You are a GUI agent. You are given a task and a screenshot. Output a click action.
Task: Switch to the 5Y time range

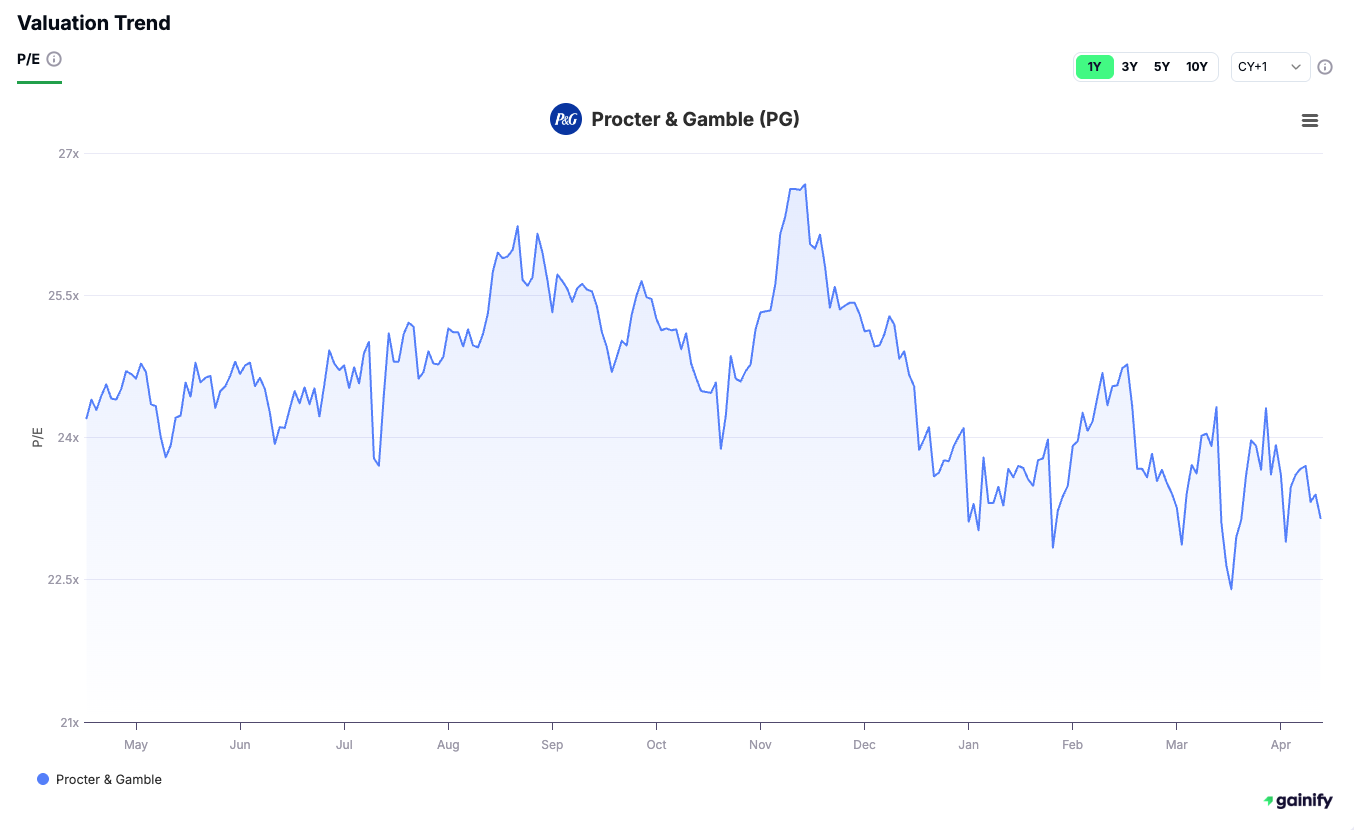pos(1162,67)
